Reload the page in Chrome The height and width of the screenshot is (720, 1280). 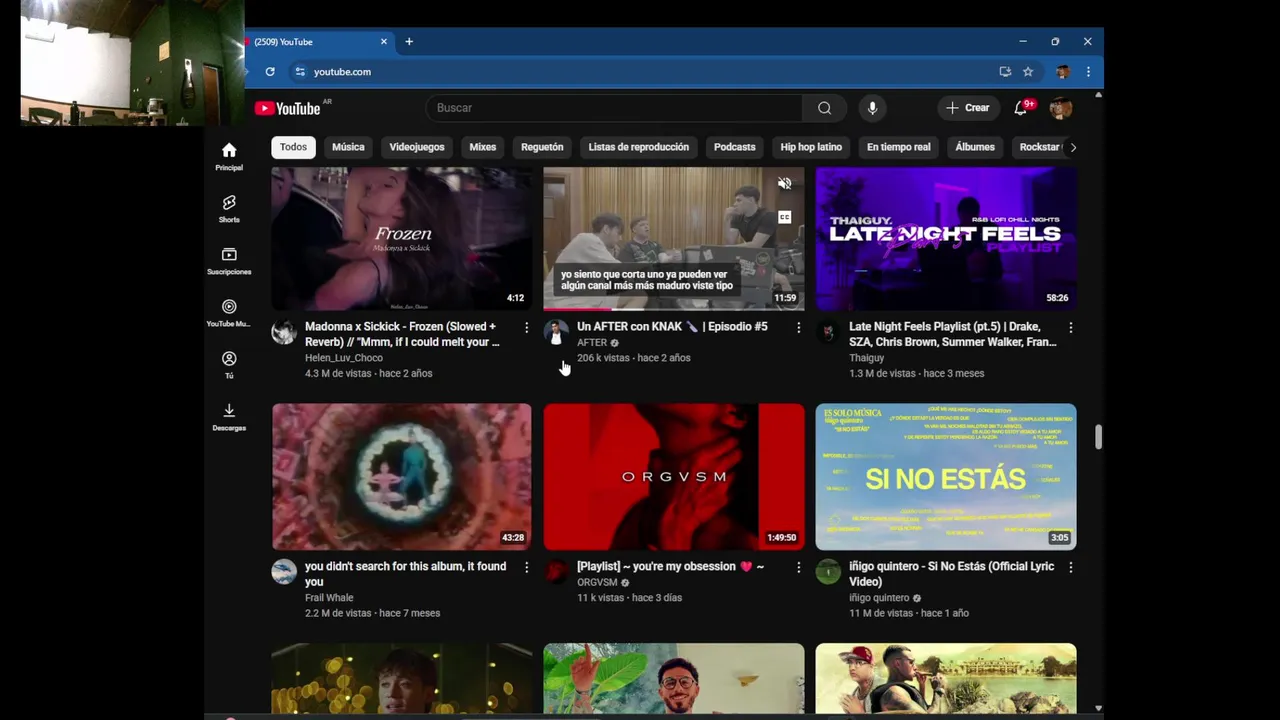(270, 72)
